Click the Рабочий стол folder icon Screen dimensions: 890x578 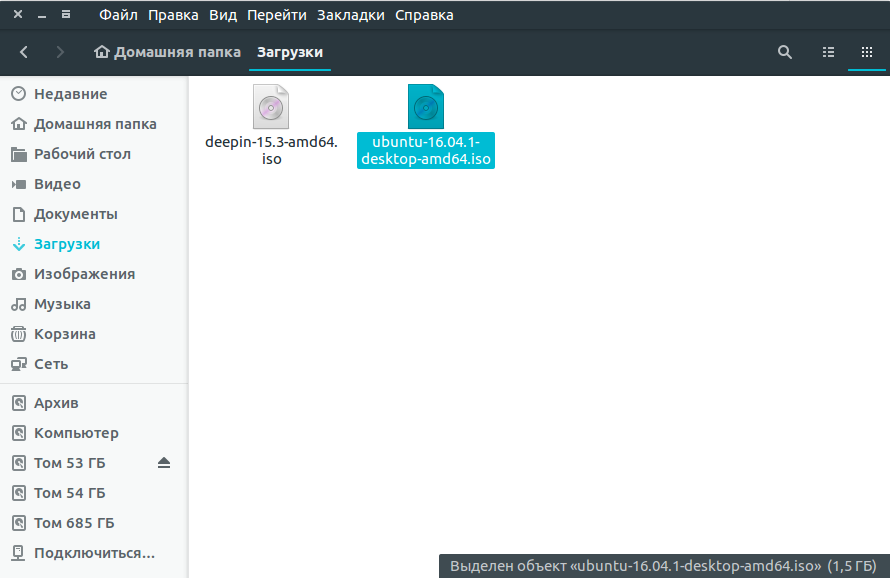(x=19, y=154)
